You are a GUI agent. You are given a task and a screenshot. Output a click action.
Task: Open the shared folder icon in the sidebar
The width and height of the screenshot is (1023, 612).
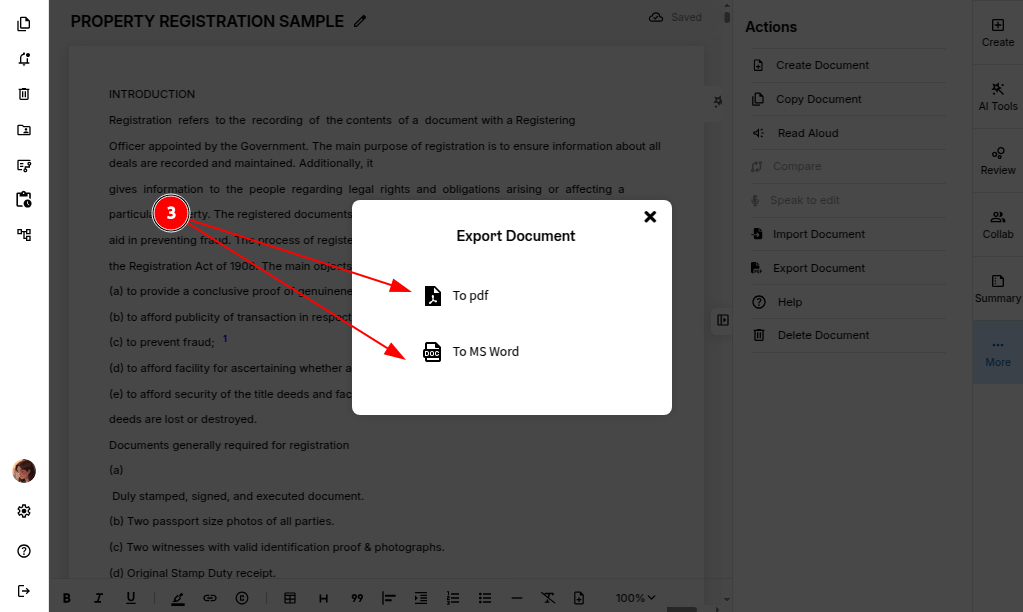[x=24, y=130]
